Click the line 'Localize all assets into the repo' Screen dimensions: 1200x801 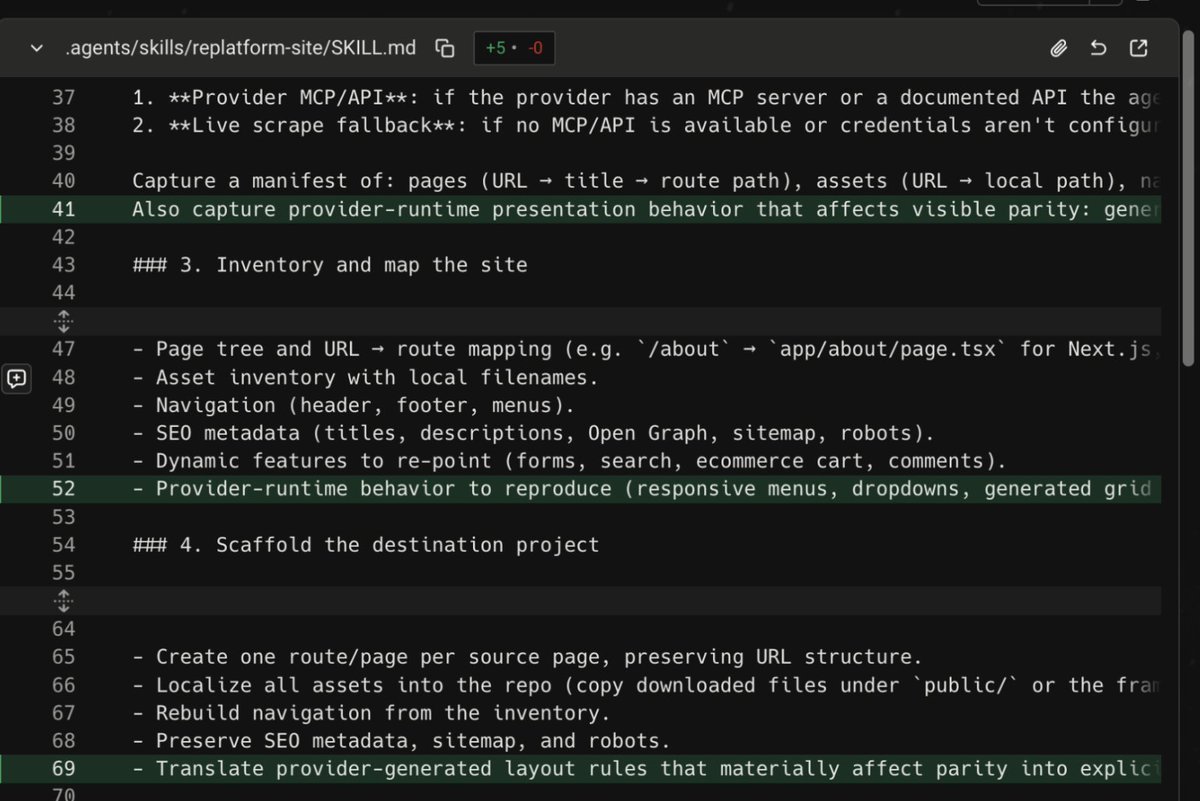coord(646,685)
